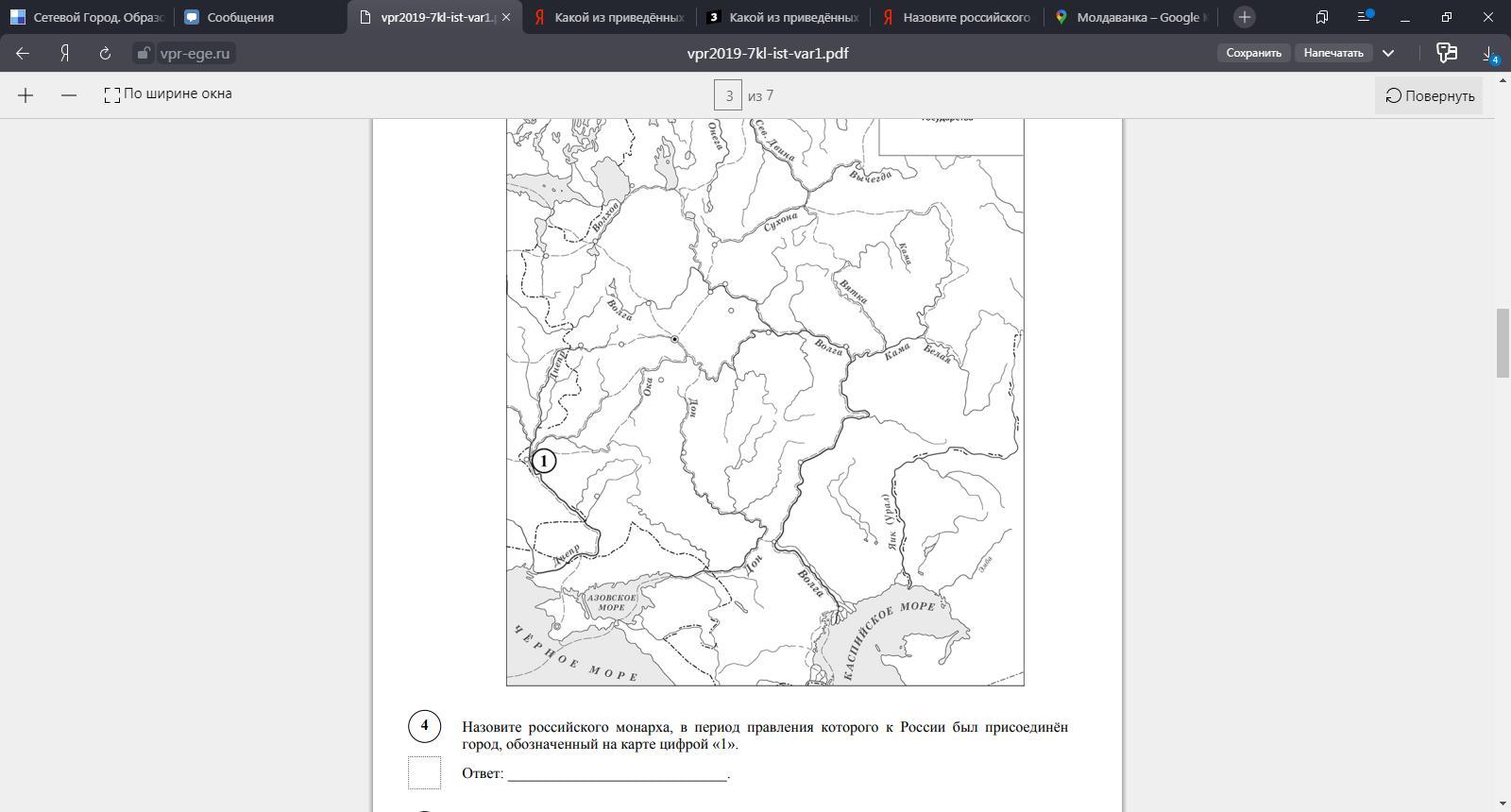Image resolution: width=1511 pixels, height=812 pixels.
Task: Open the tab groups icon in the title bar
Action: point(1322,17)
